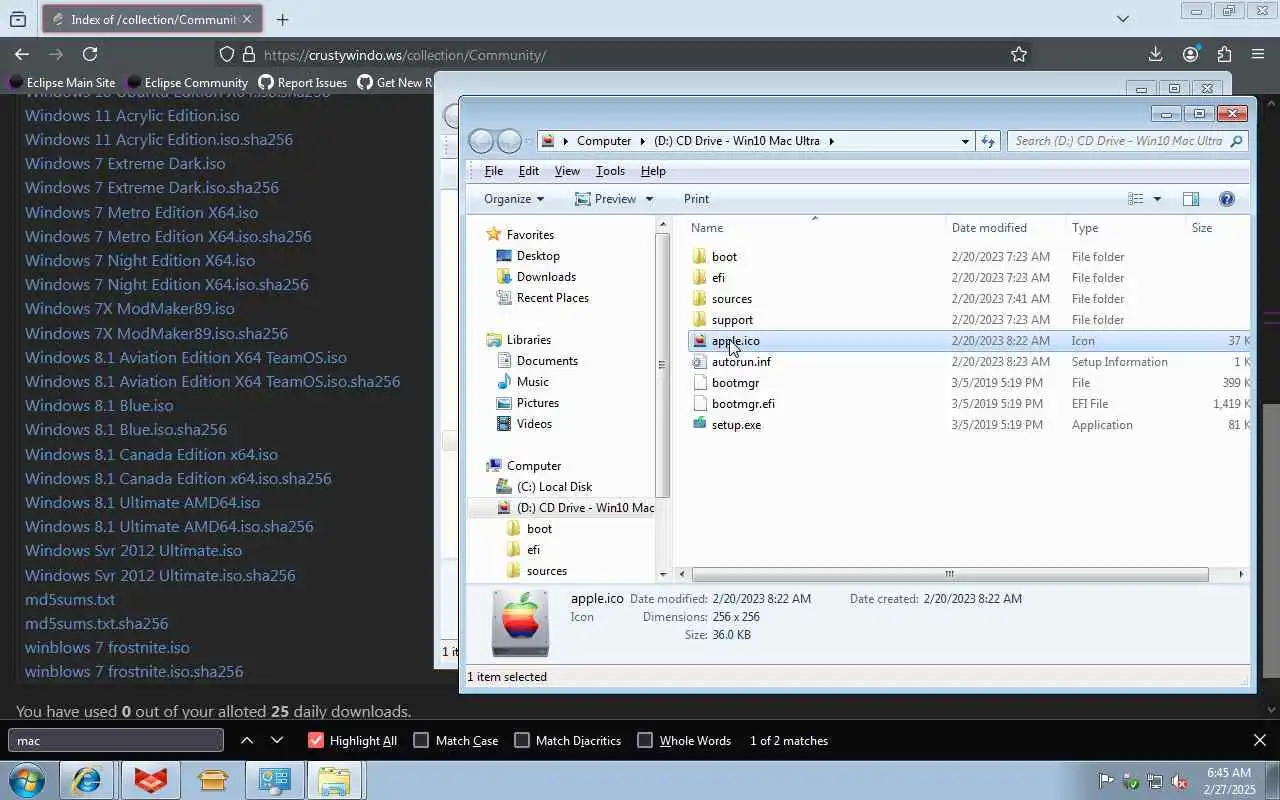Find next match arrow in find bar

click(277, 740)
